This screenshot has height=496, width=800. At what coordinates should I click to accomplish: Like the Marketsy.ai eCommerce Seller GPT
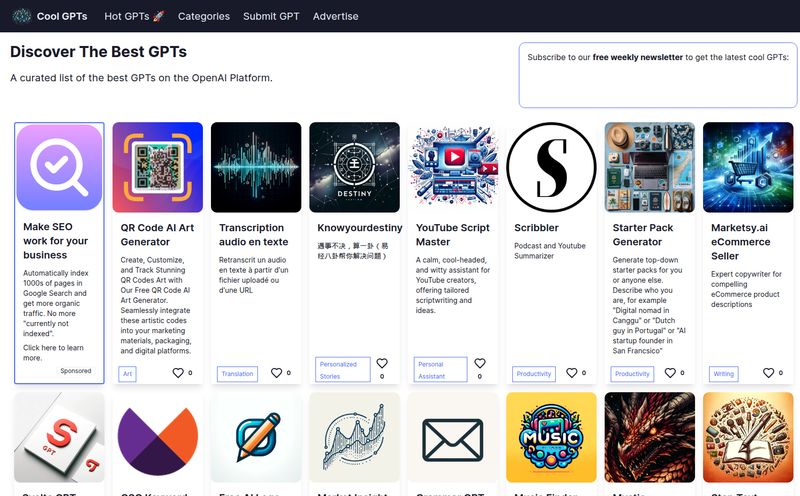768,373
